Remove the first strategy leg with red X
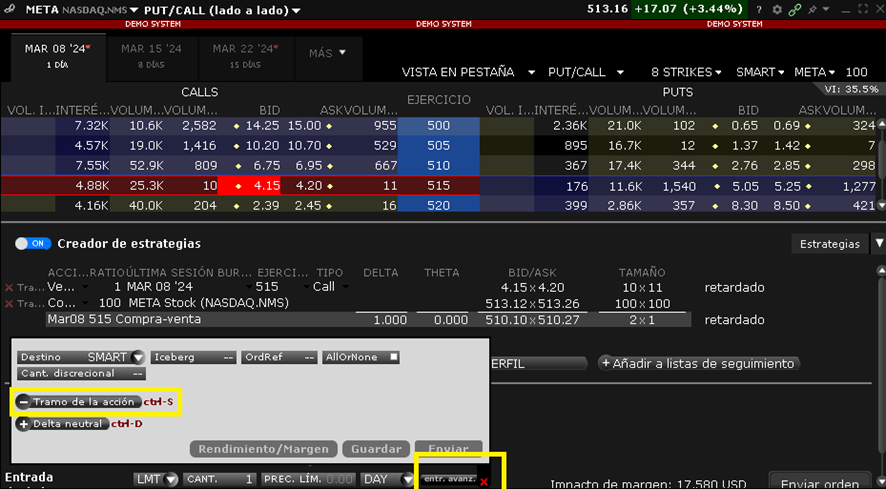 pyautogui.click(x=9, y=288)
